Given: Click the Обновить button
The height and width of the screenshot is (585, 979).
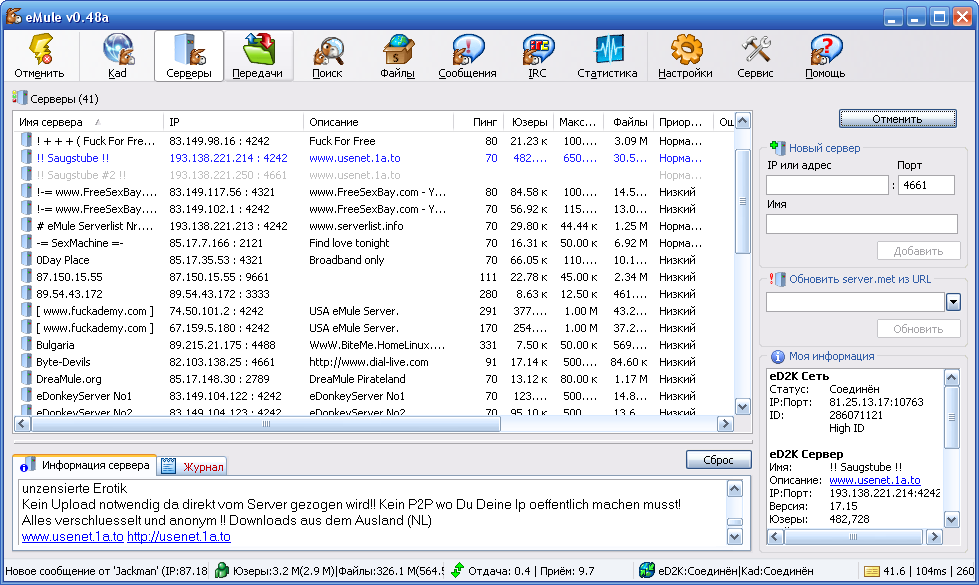Looking at the screenshot, I should click(918, 329).
